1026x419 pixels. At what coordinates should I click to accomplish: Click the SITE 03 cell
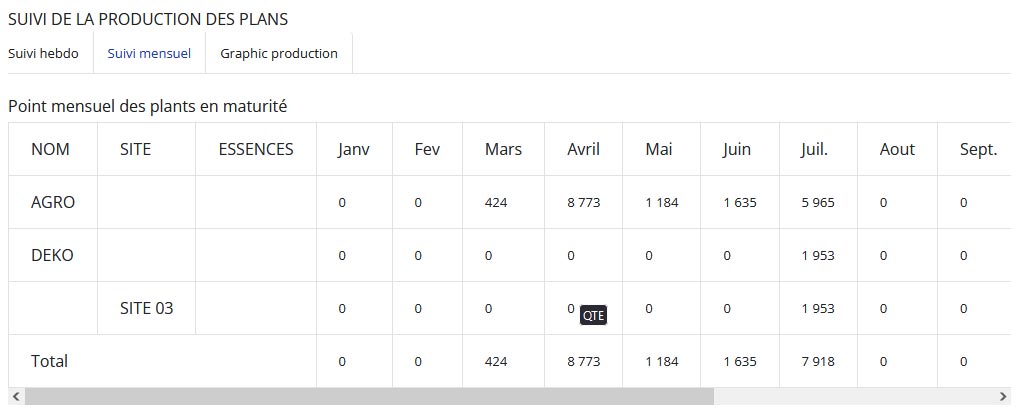pyautogui.click(x=147, y=308)
